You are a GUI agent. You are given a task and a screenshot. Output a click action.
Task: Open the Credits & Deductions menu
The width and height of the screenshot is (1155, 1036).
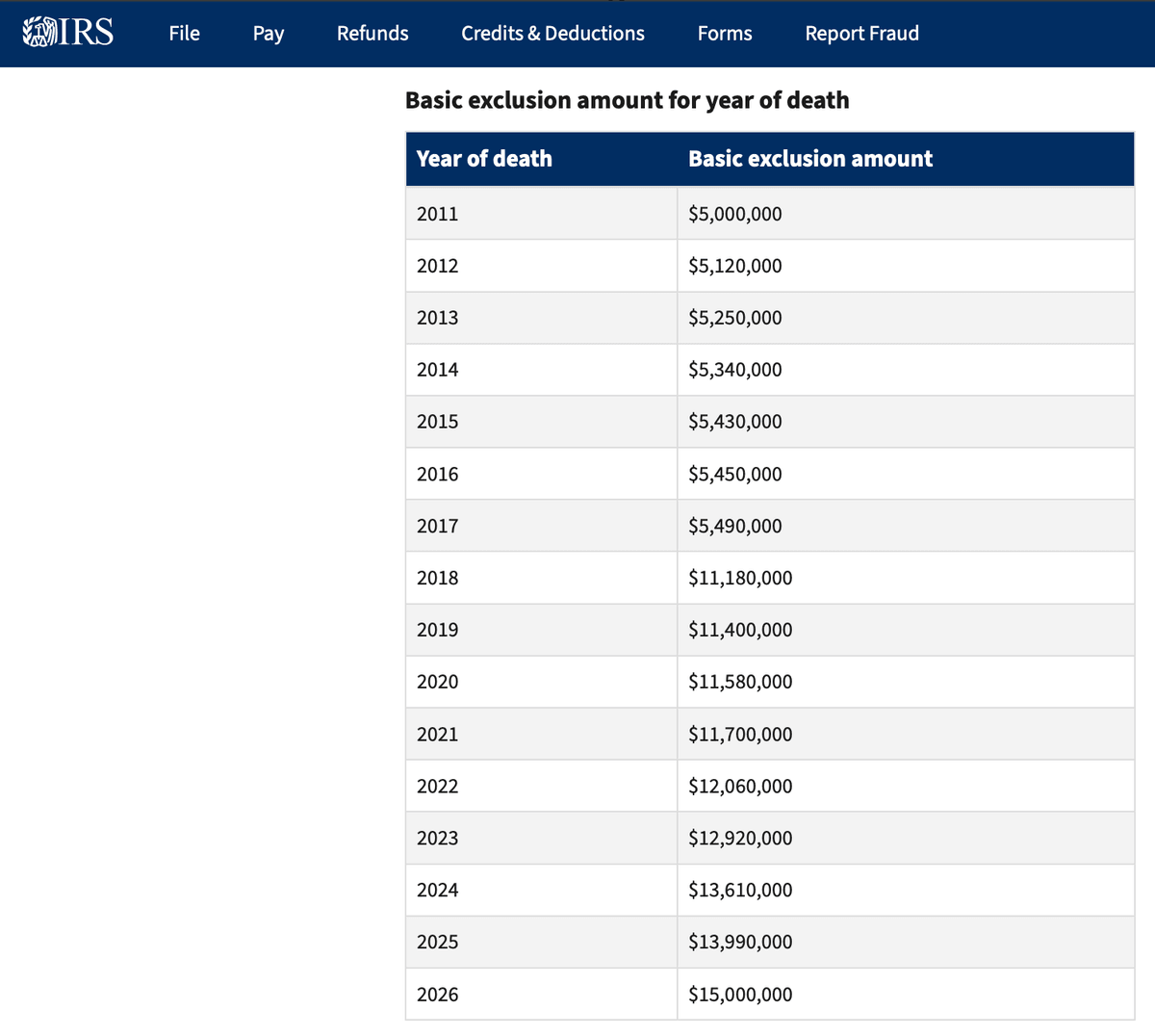coord(552,33)
